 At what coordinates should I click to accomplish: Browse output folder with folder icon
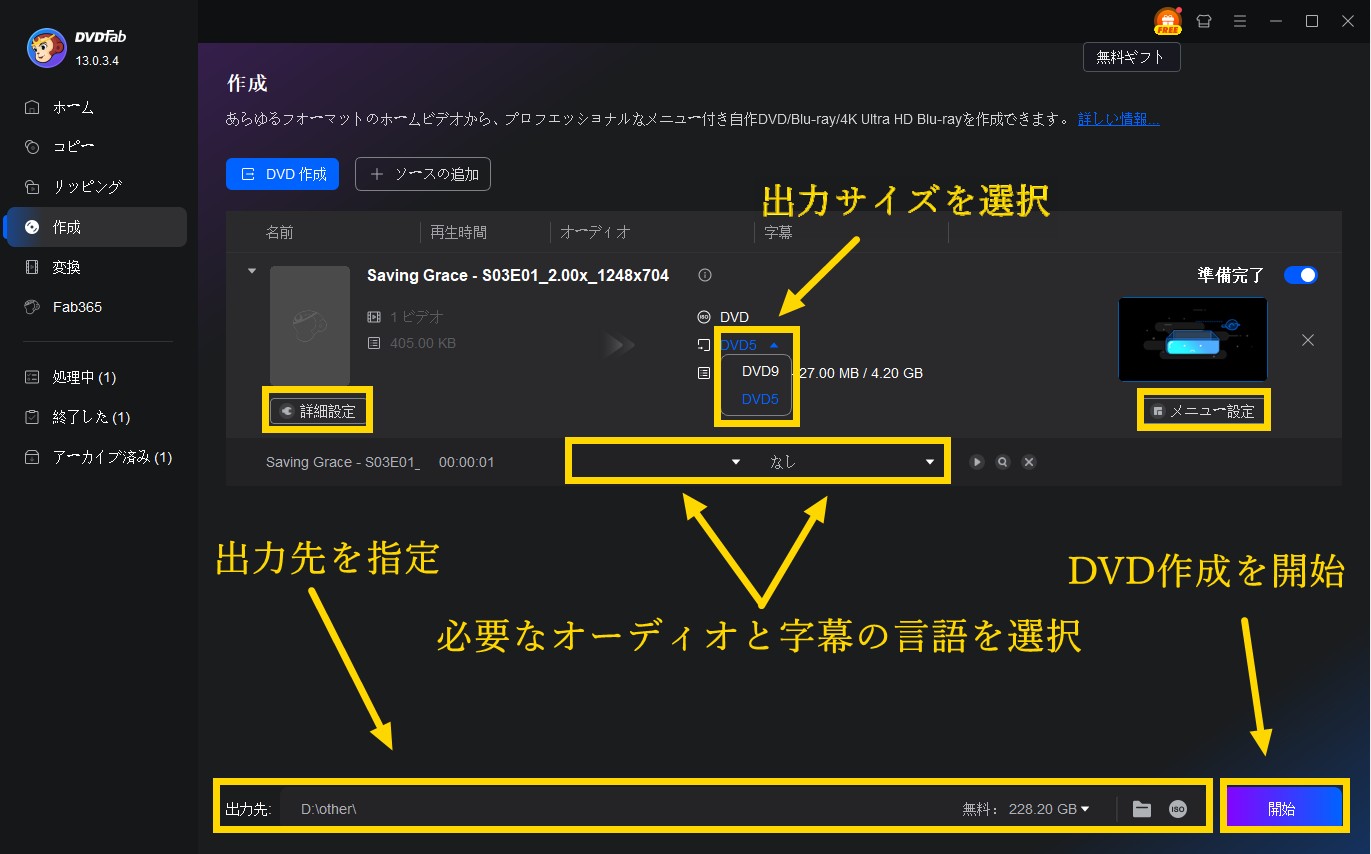(1142, 809)
